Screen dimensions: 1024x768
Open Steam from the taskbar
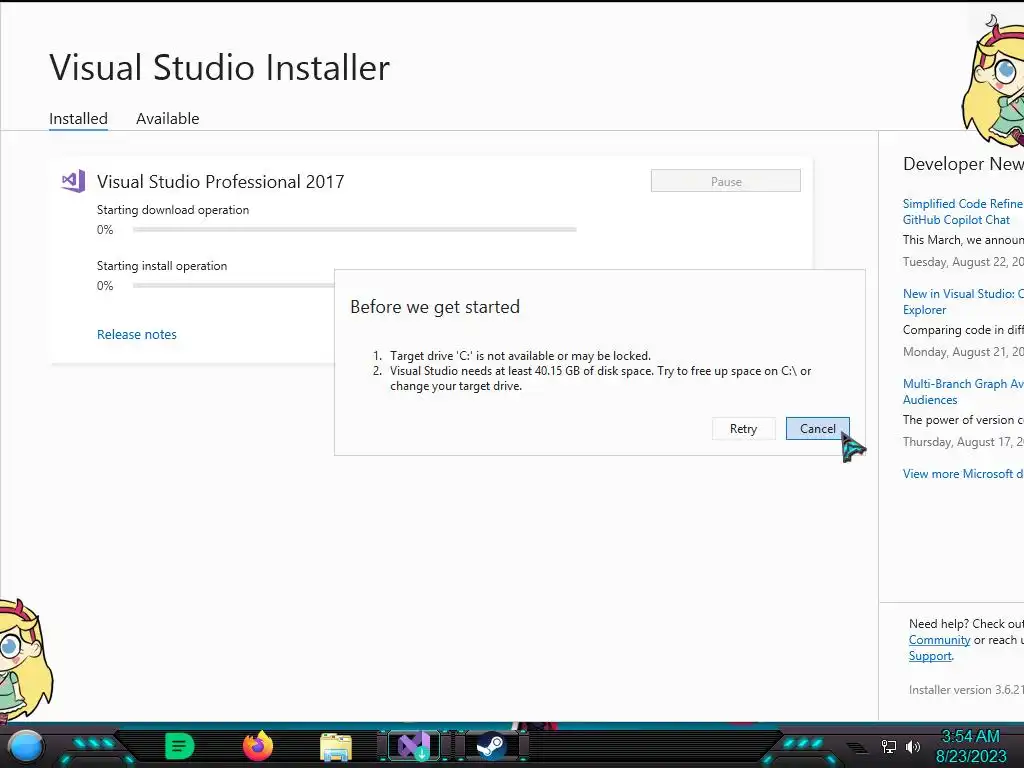[x=491, y=746]
